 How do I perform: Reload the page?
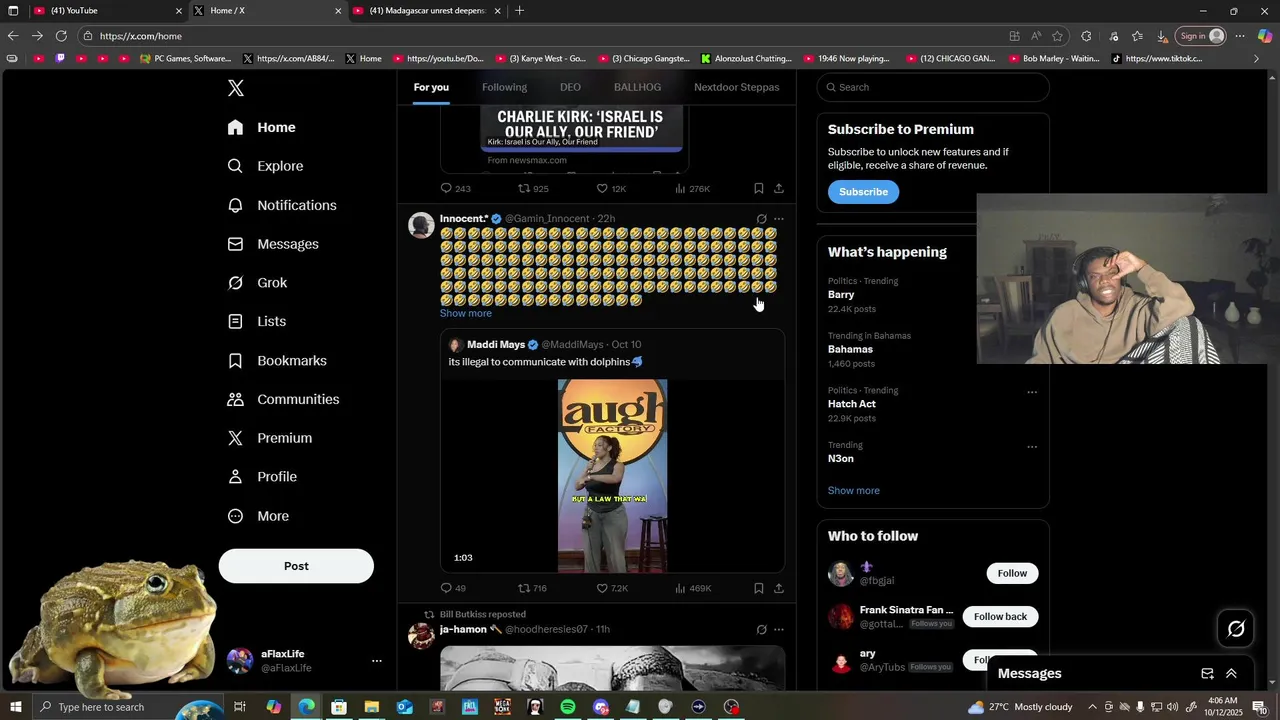[61, 36]
